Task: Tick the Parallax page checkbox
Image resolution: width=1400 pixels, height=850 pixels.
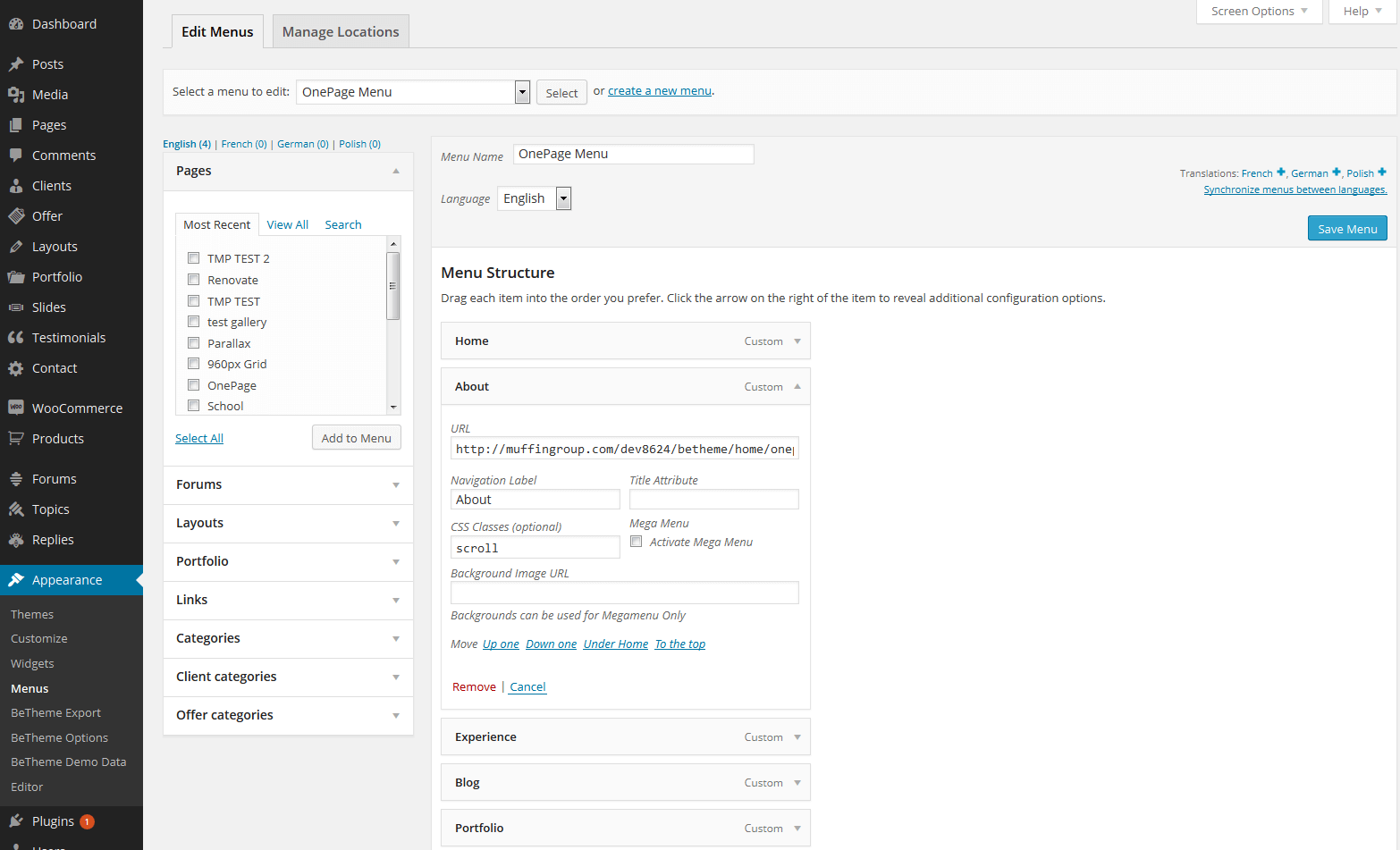Action: (193, 343)
